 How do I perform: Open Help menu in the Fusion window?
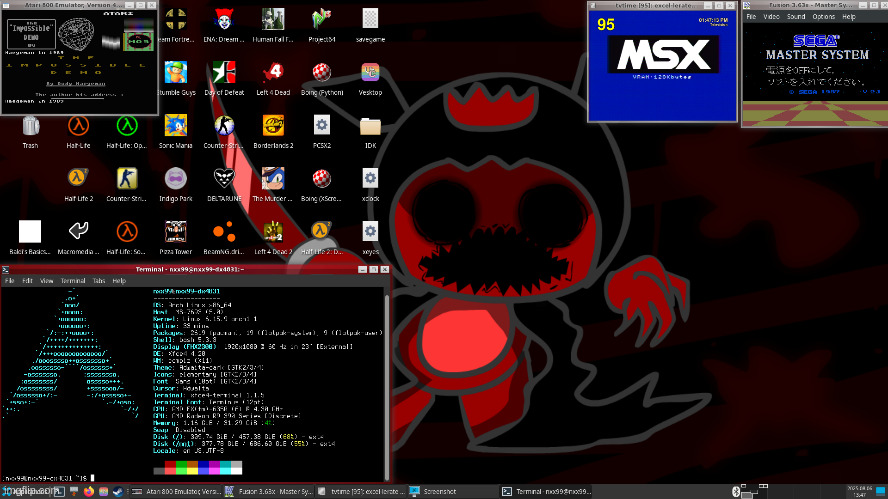(x=848, y=17)
